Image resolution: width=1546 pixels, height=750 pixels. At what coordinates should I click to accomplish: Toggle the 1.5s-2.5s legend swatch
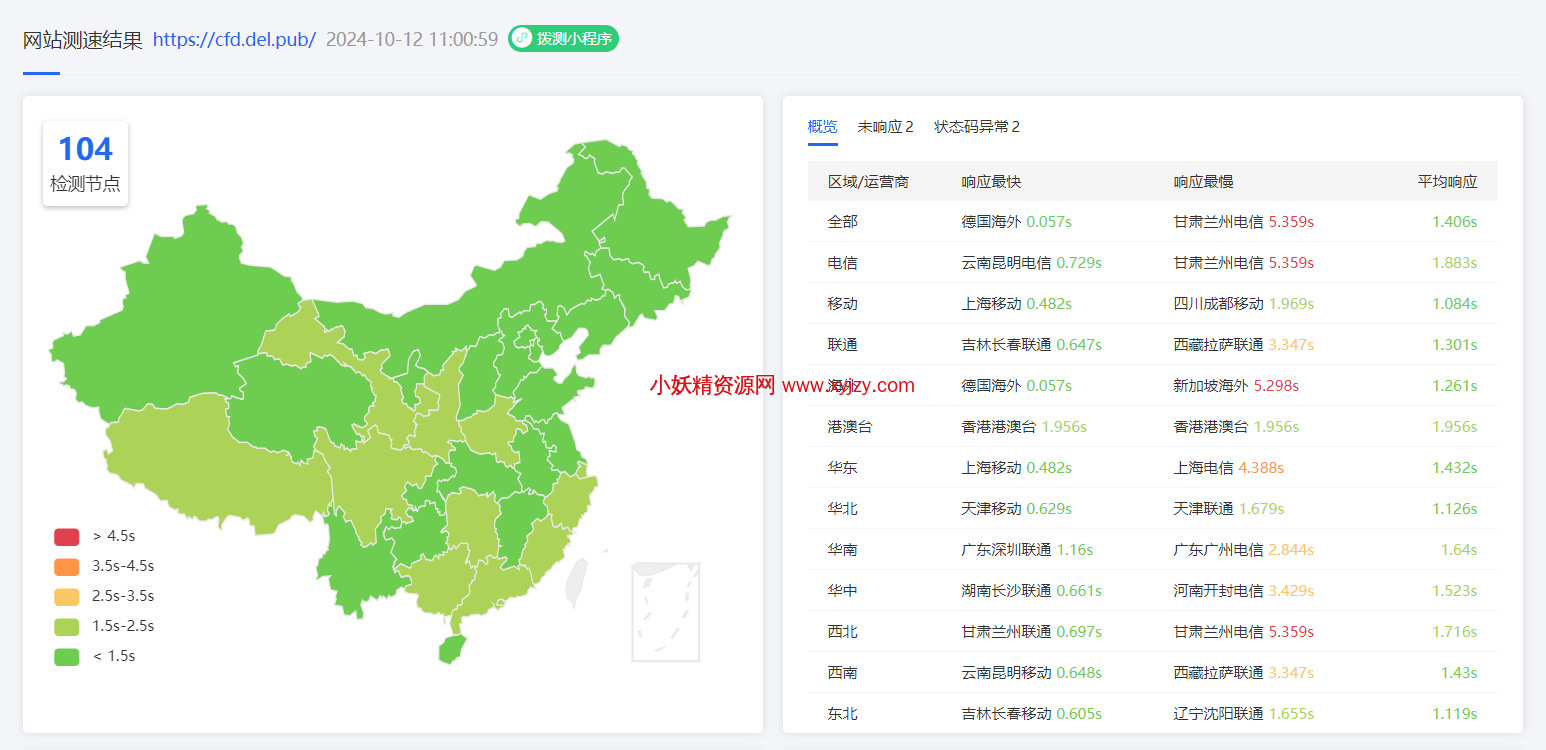(x=67, y=627)
